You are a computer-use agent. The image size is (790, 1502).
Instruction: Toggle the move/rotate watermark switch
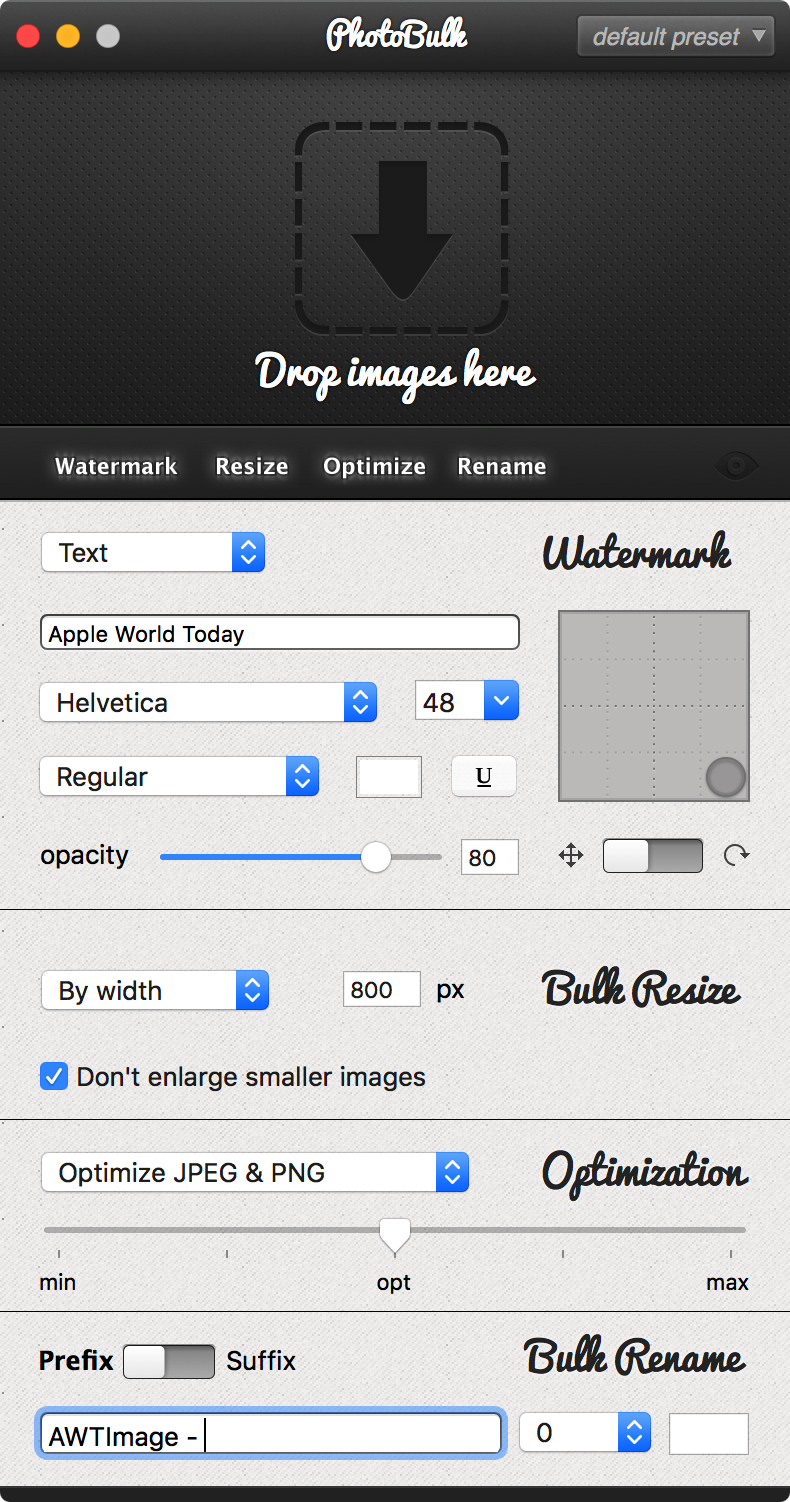(x=653, y=856)
